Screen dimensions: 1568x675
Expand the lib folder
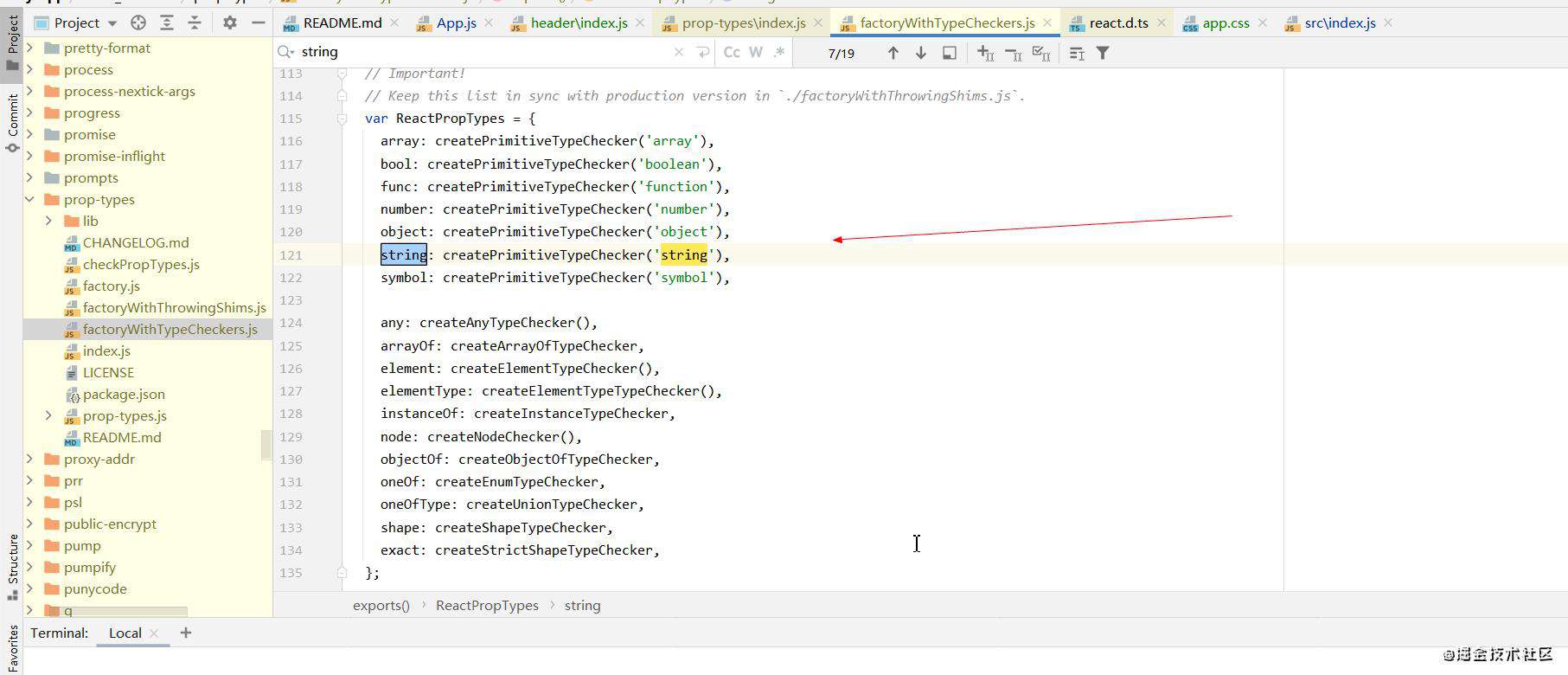[x=49, y=221]
